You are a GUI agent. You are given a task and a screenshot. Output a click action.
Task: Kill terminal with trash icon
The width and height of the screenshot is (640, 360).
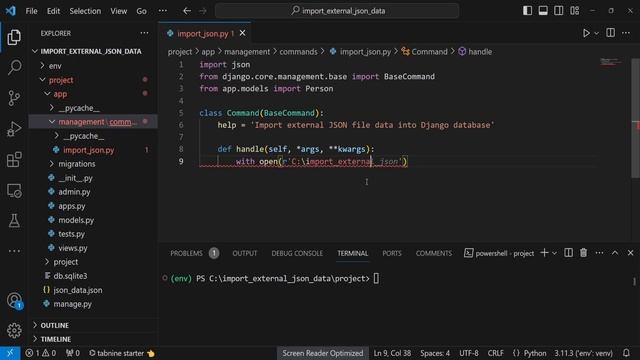[x=584, y=253]
